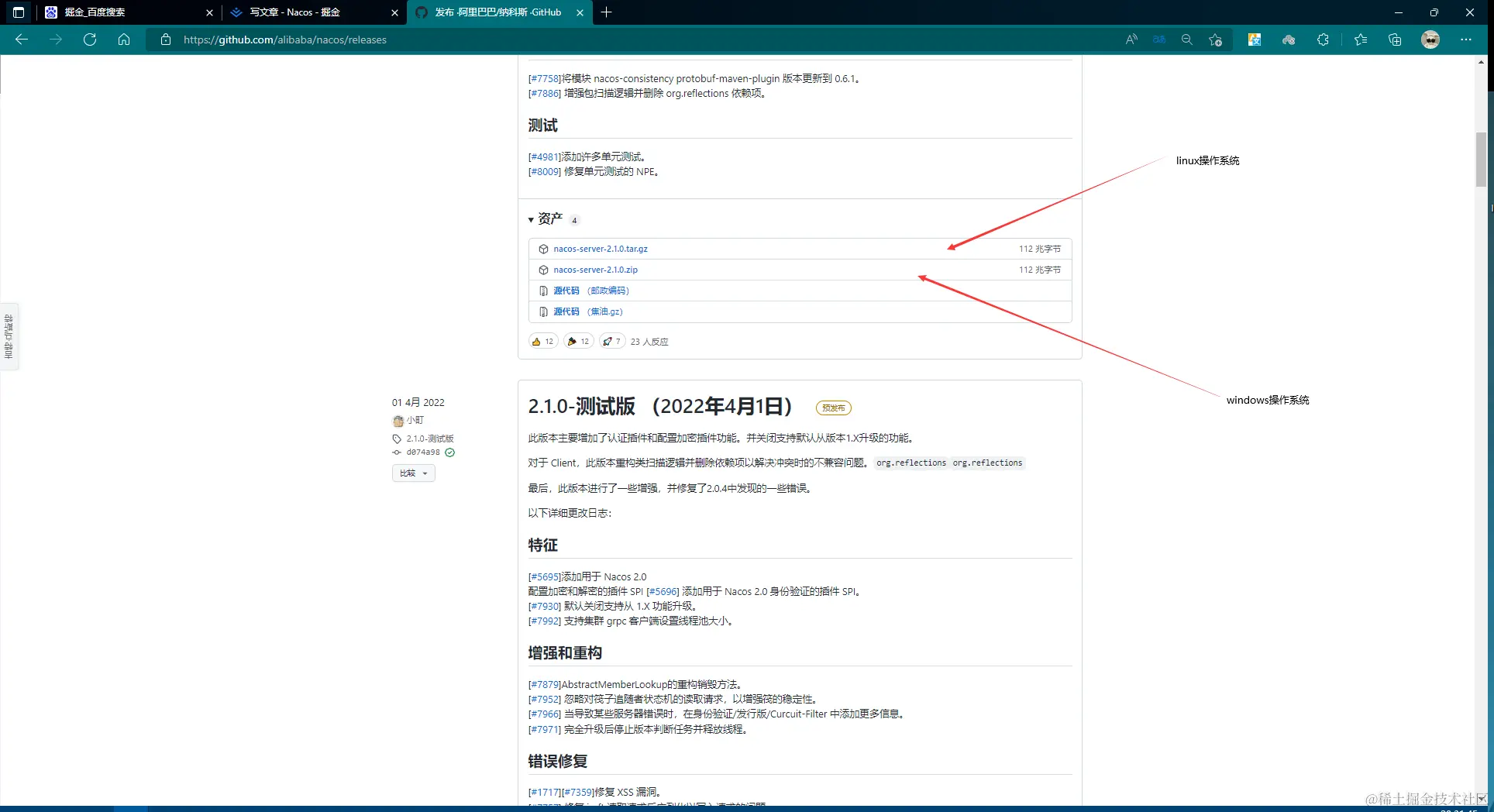Open the browser settings and more menu
The width and height of the screenshot is (1494, 812).
pyautogui.click(x=1465, y=40)
